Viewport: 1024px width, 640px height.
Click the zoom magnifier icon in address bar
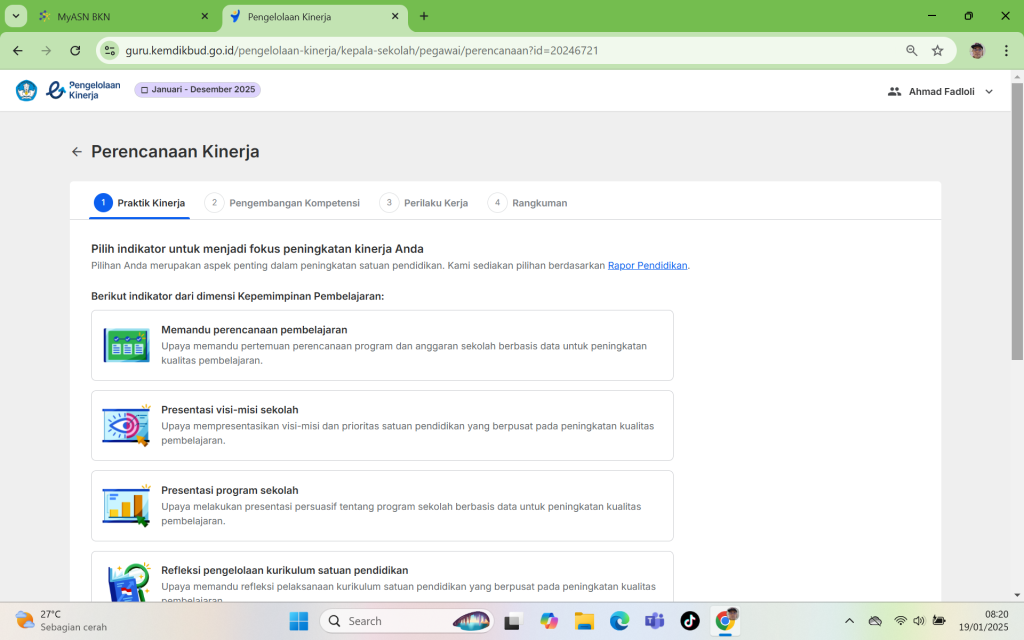[911, 50]
